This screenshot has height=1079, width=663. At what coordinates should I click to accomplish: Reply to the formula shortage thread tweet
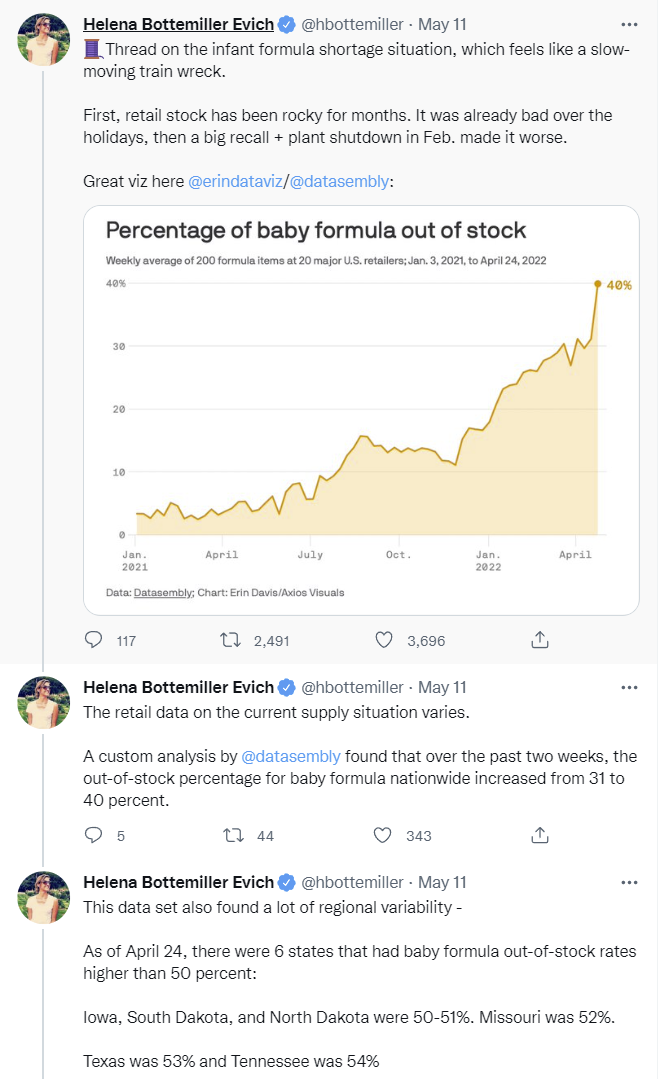(94, 640)
